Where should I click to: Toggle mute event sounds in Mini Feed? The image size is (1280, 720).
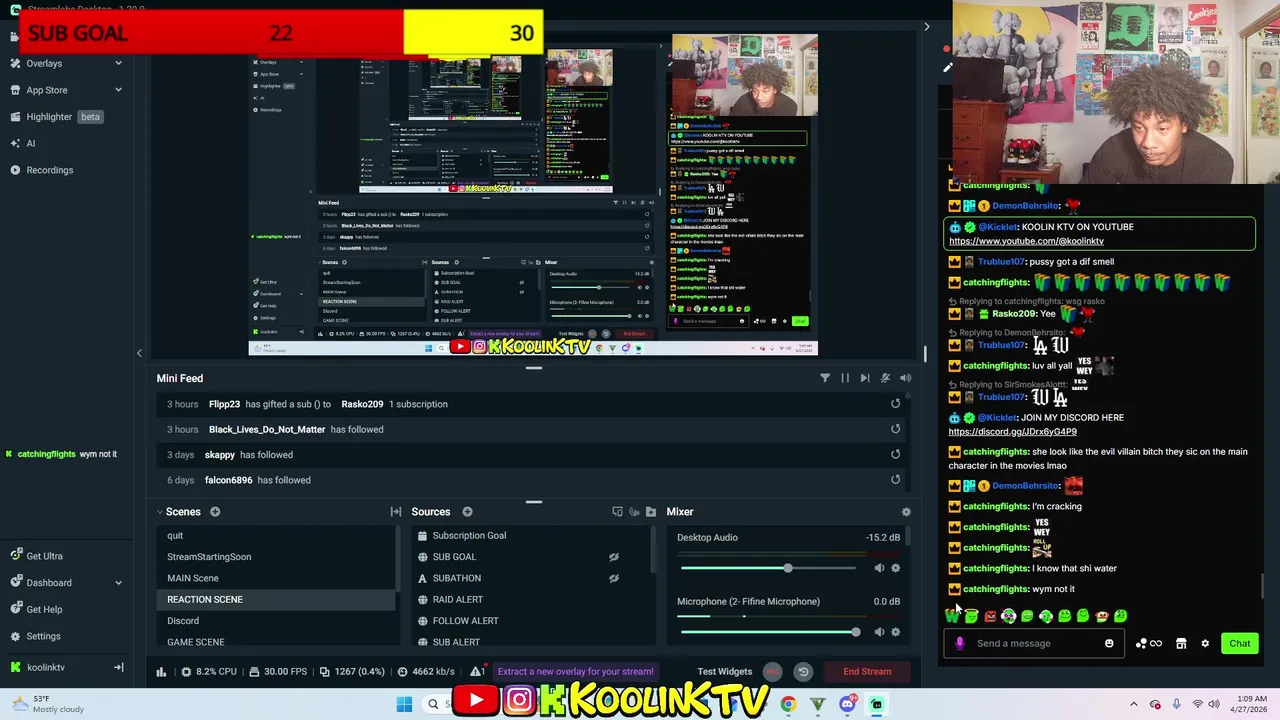click(885, 378)
